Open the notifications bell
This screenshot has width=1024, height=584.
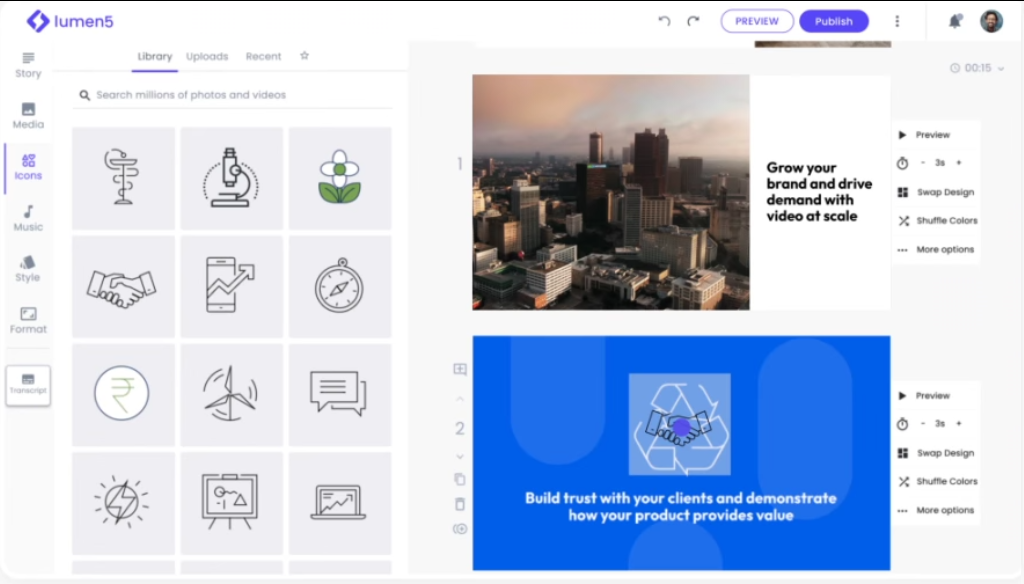pos(955,21)
